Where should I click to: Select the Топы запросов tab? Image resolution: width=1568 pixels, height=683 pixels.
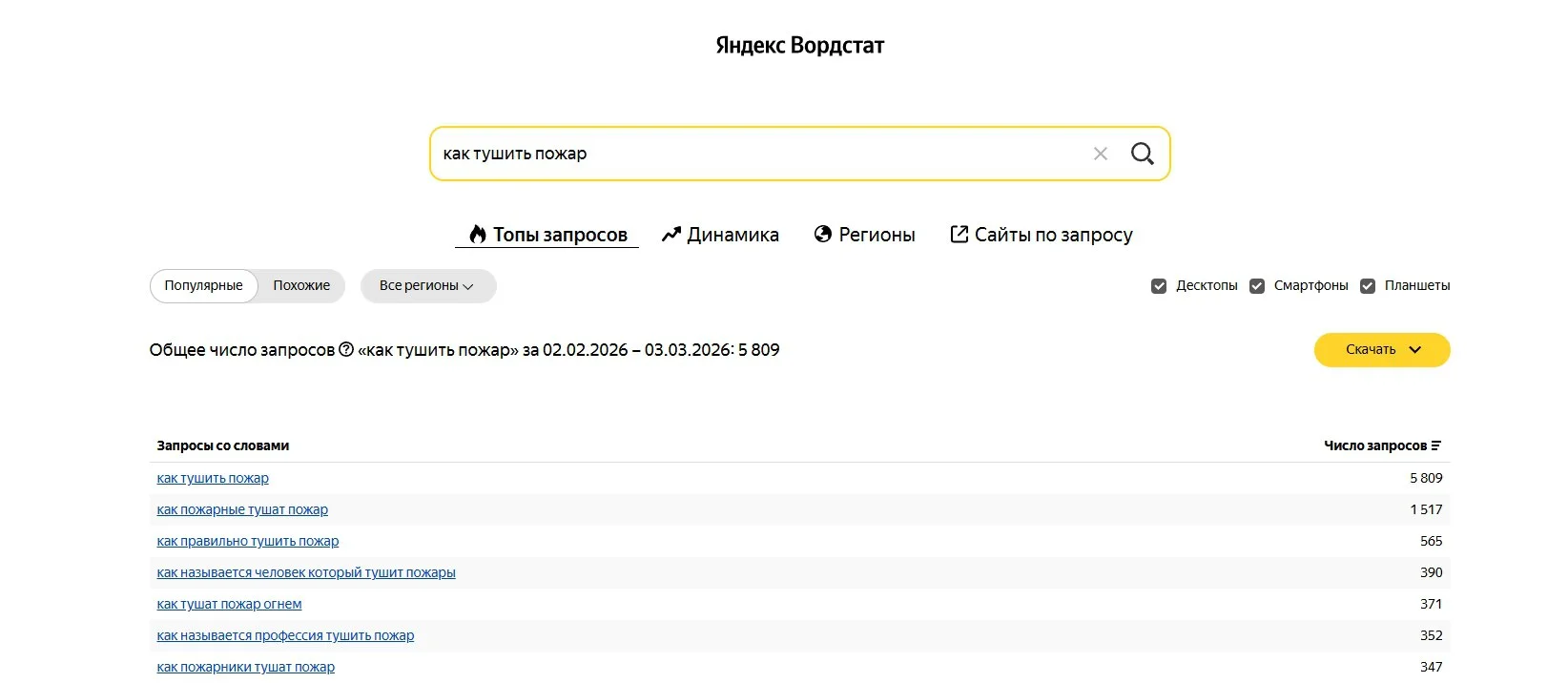(x=547, y=235)
